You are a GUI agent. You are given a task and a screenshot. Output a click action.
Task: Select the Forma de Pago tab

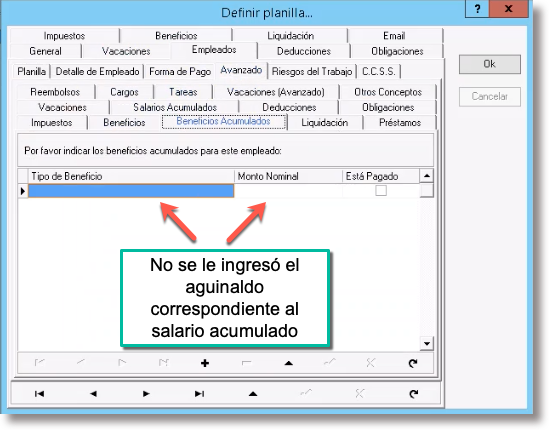tap(180, 71)
